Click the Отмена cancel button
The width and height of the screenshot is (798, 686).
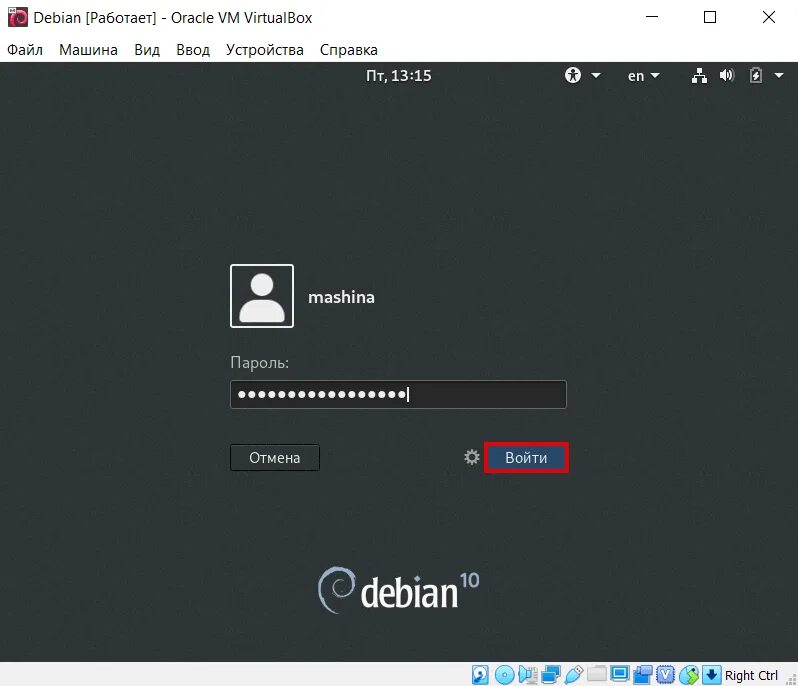[275, 458]
